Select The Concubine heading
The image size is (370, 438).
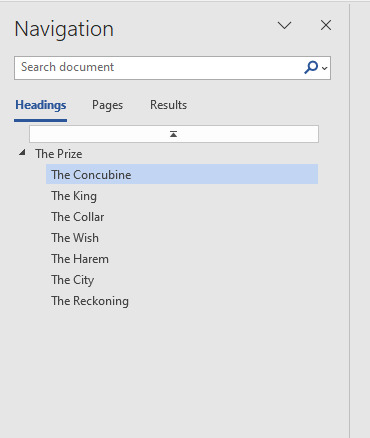pyautogui.click(x=182, y=175)
